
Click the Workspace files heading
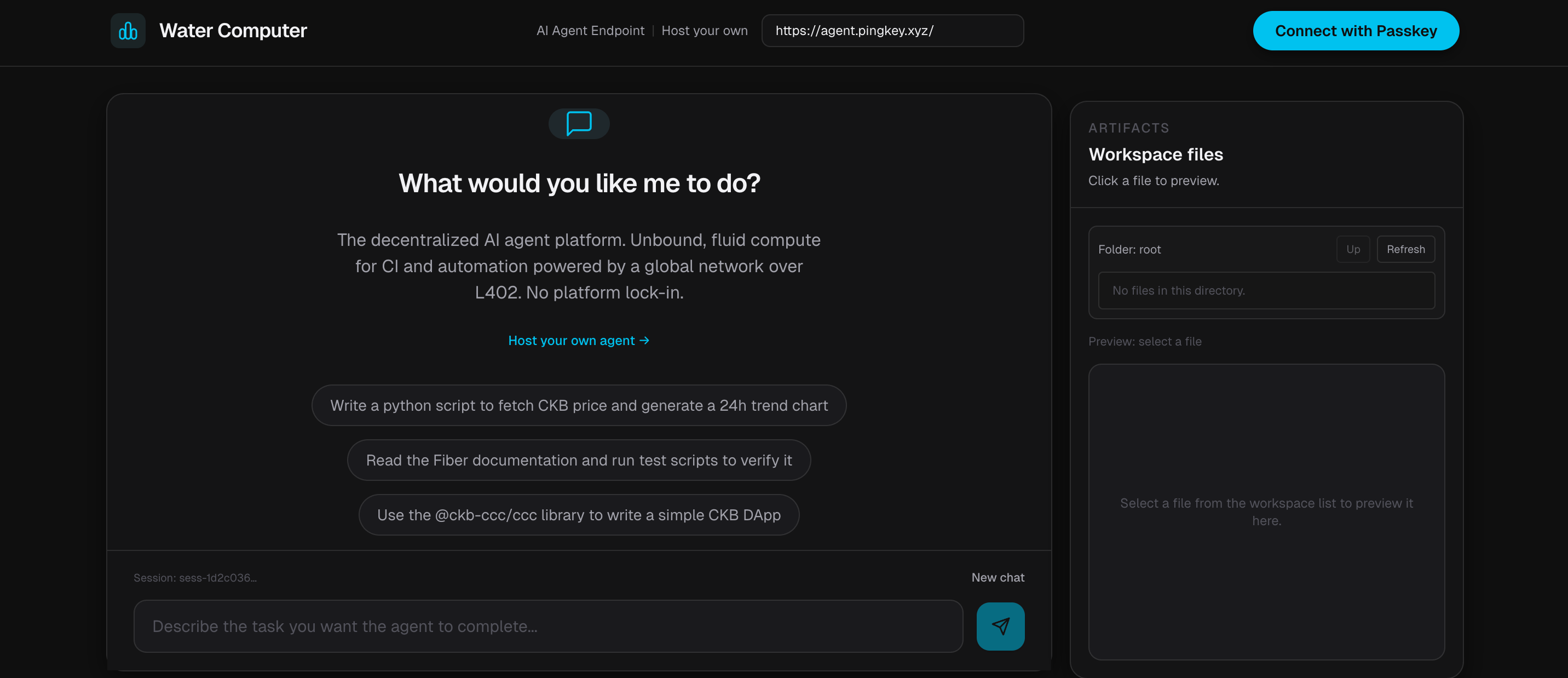(1155, 154)
